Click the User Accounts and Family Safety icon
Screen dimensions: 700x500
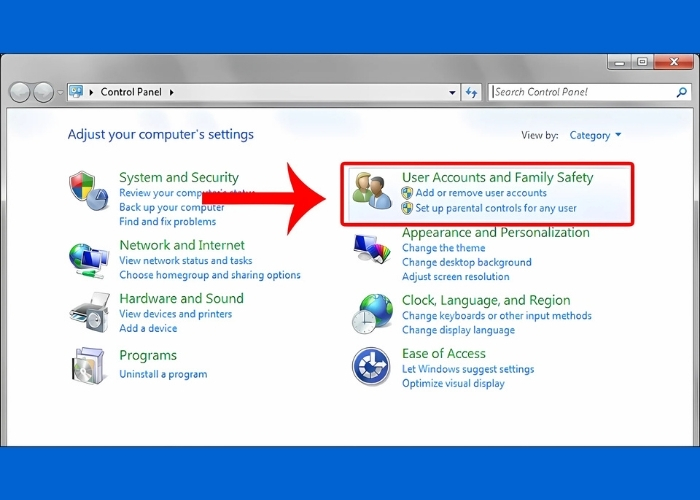[x=372, y=190]
